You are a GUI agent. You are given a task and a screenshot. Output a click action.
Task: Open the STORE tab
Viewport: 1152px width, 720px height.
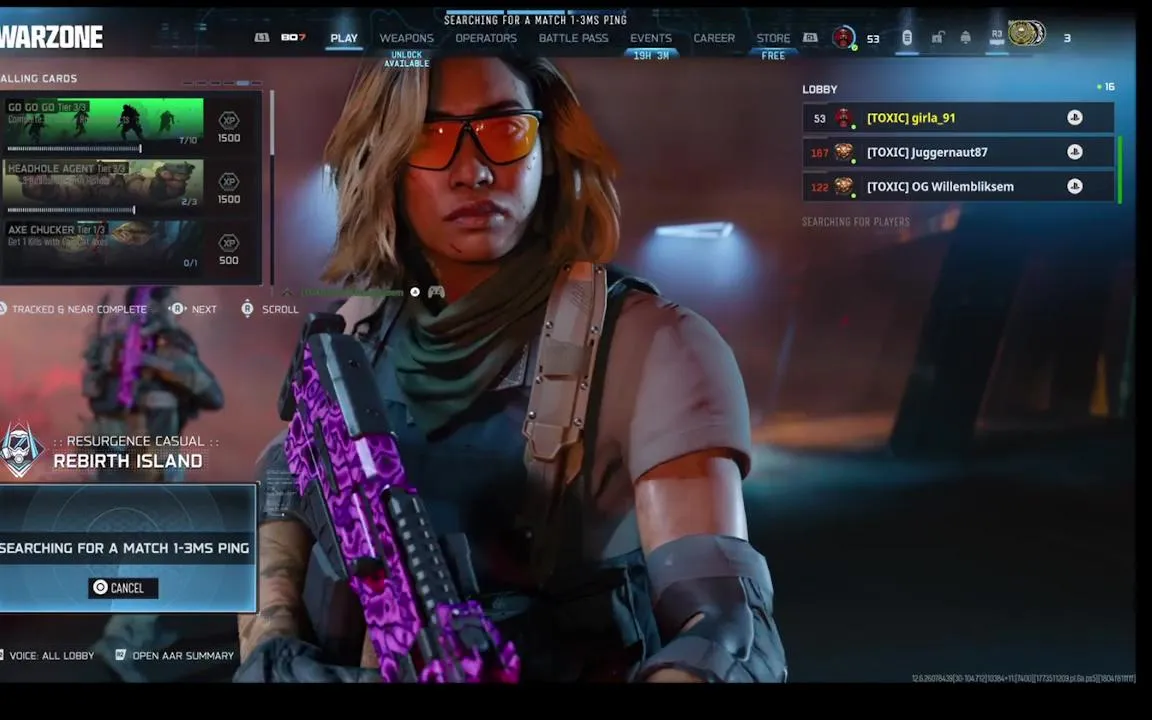point(773,38)
